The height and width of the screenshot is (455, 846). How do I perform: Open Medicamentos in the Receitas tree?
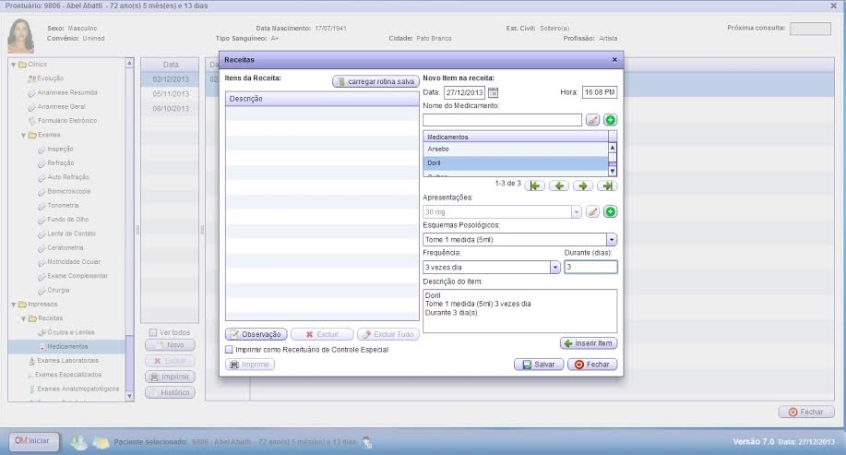67,347
